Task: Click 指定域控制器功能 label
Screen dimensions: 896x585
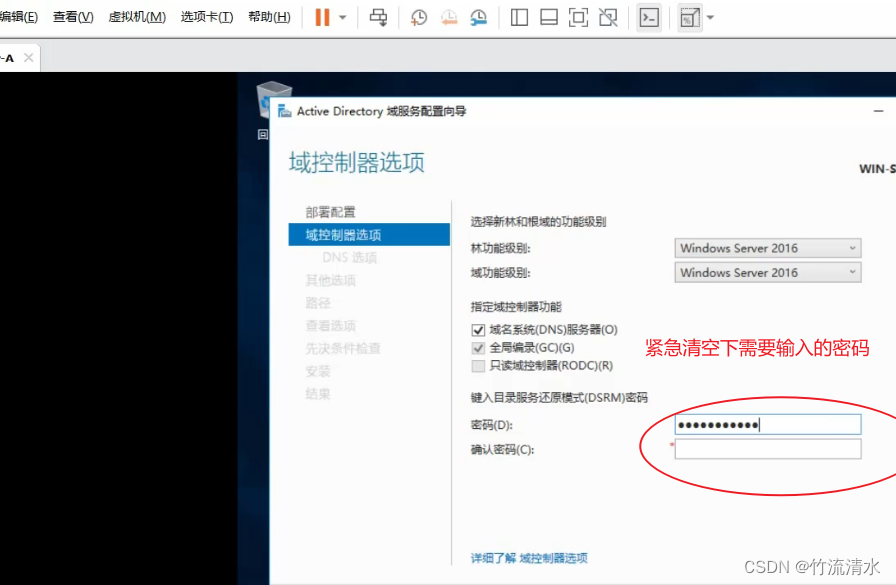Action: [x=516, y=307]
